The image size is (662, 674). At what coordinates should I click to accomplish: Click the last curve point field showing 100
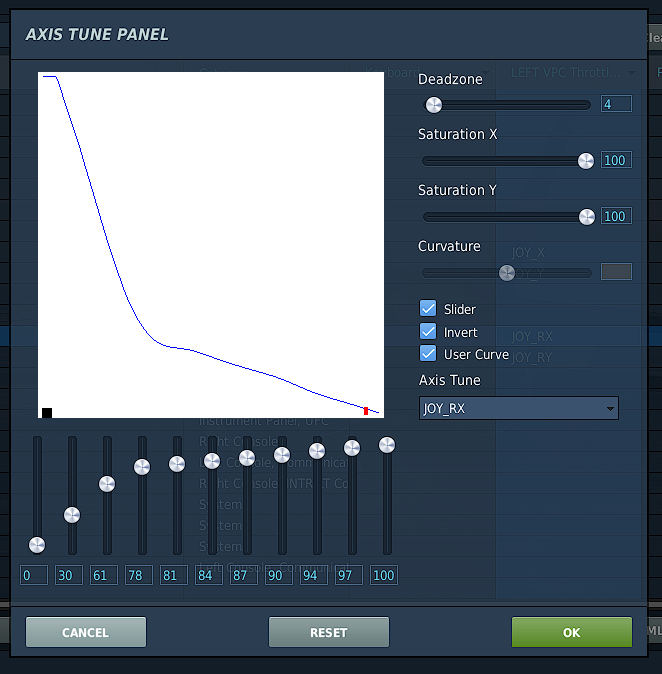(384, 575)
